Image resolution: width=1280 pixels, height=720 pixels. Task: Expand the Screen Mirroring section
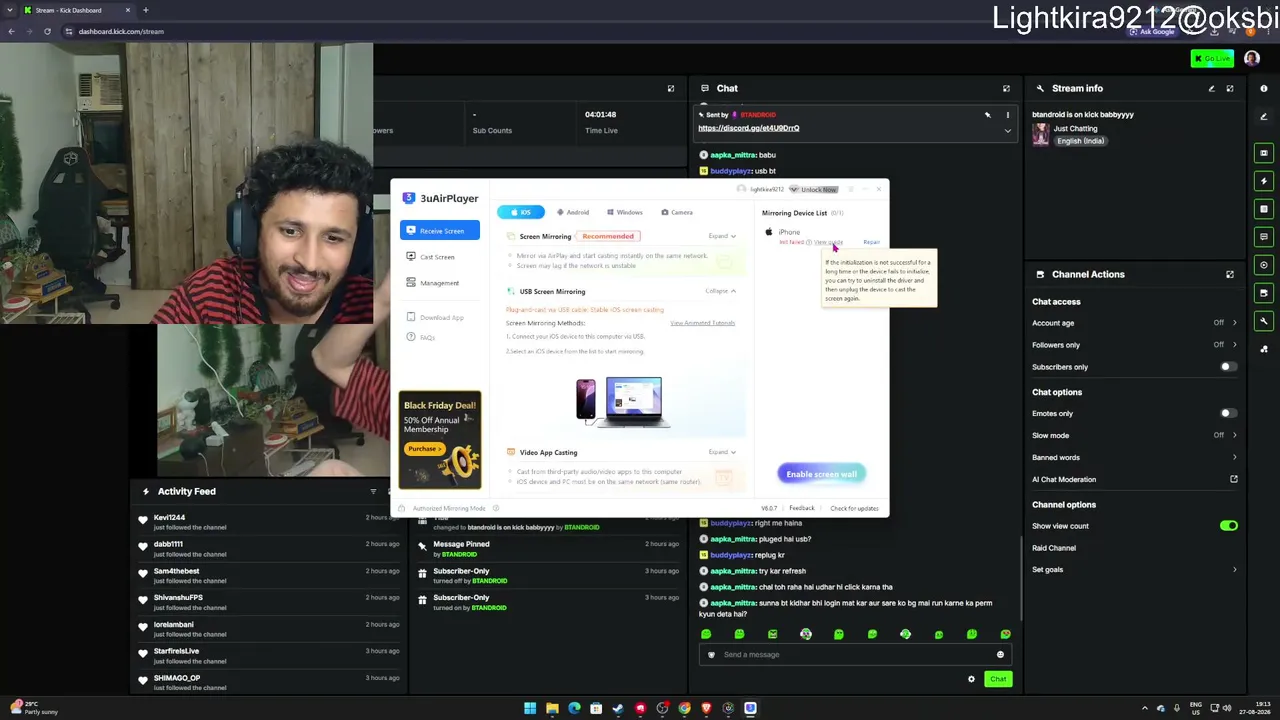tap(722, 236)
